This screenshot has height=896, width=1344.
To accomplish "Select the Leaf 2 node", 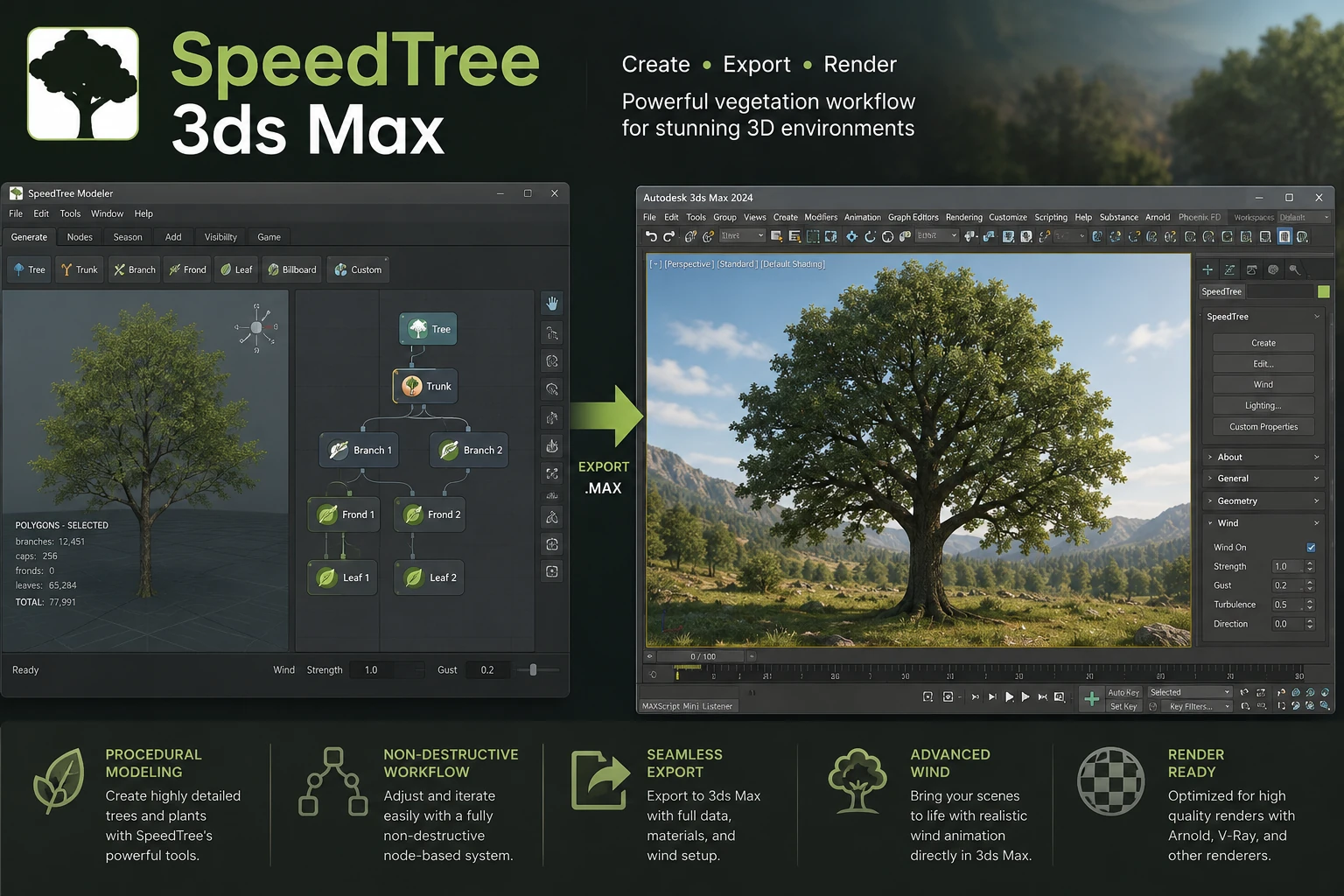I will 429,577.
